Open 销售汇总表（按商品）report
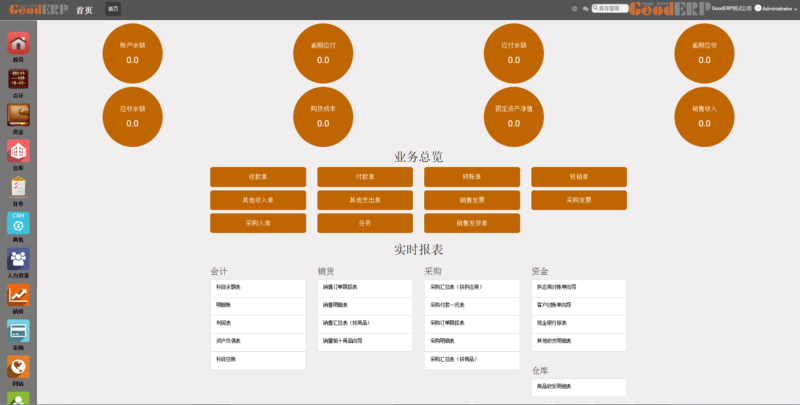800x405 pixels. click(365, 323)
